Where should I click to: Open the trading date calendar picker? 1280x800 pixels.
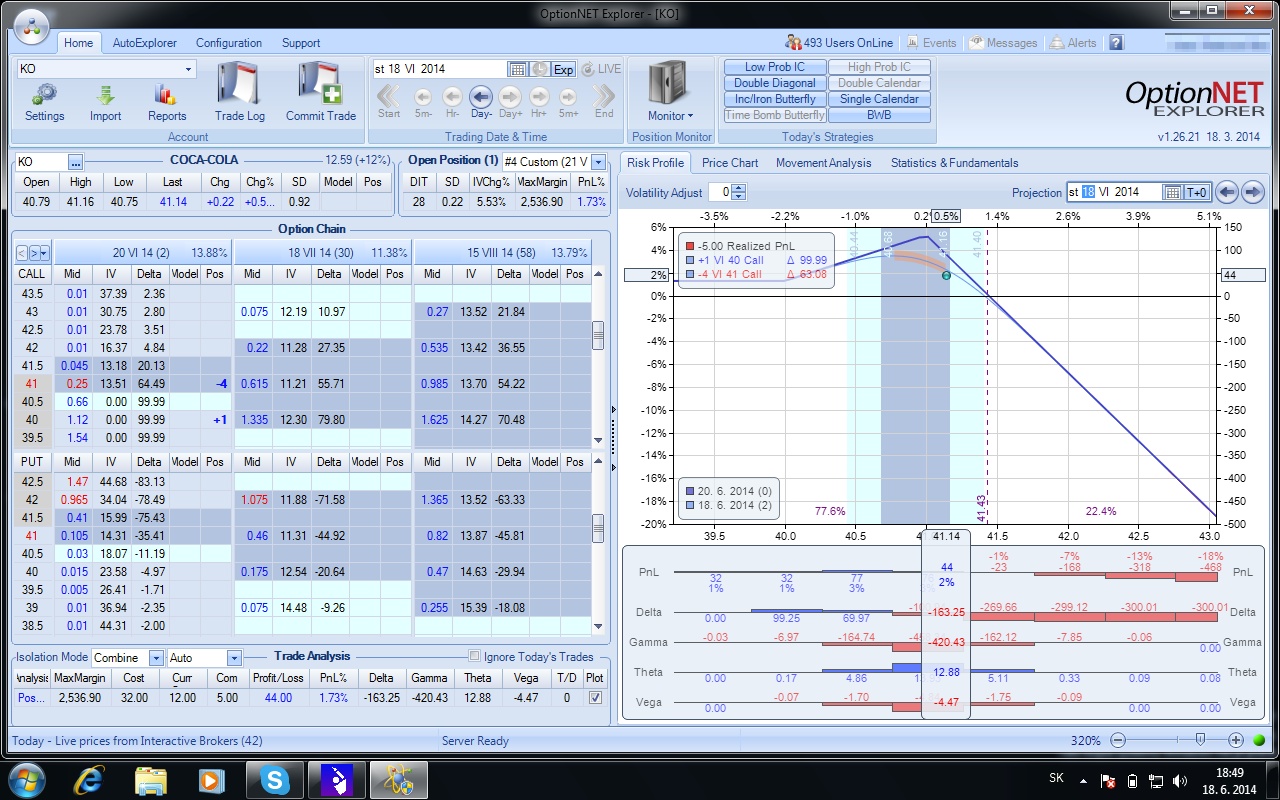[517, 69]
